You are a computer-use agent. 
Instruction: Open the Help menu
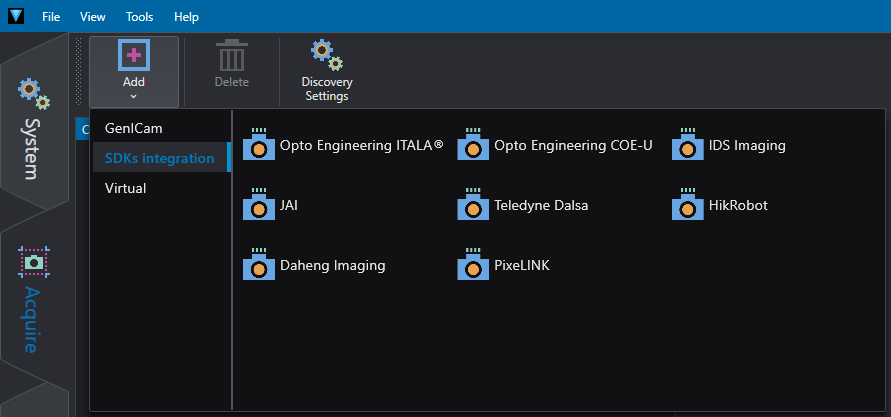(186, 16)
